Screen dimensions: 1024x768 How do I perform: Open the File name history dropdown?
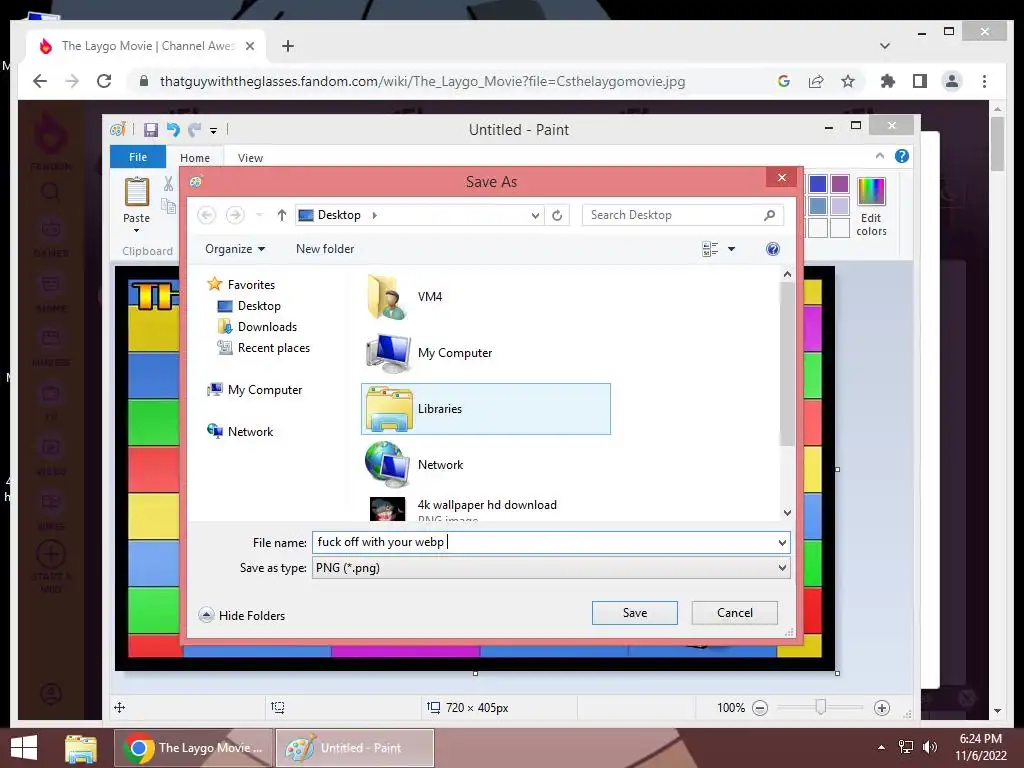[x=782, y=543]
